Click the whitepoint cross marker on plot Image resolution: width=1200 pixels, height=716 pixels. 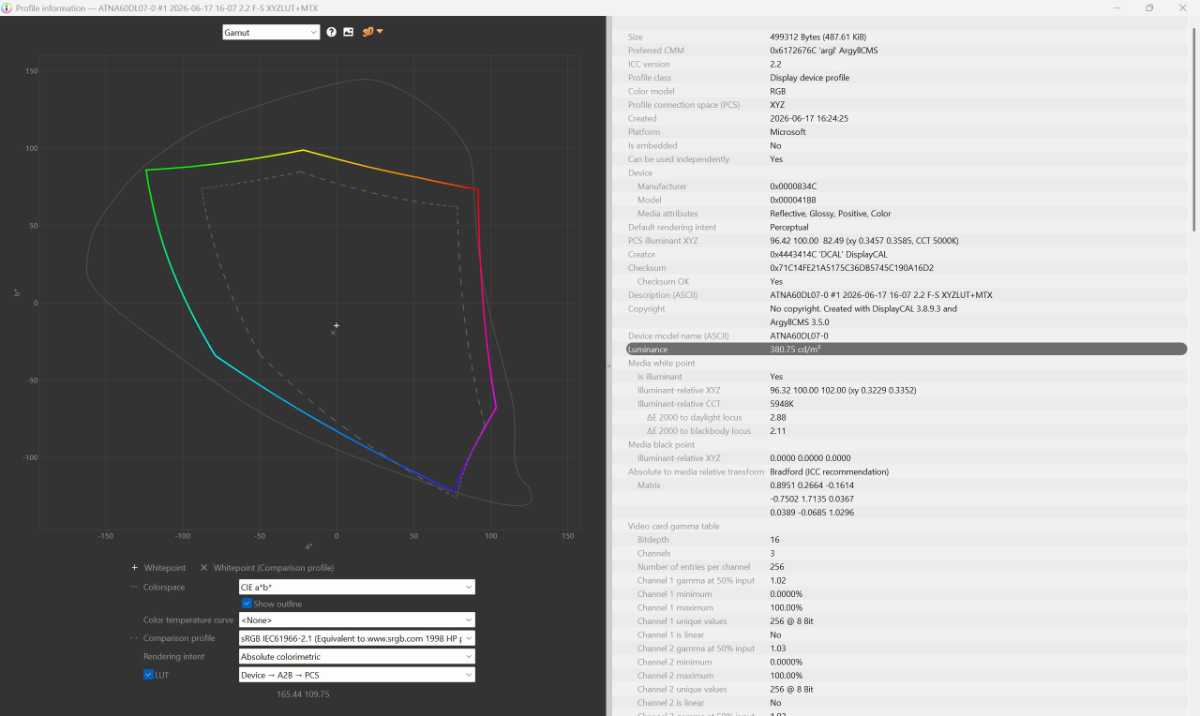point(337,325)
